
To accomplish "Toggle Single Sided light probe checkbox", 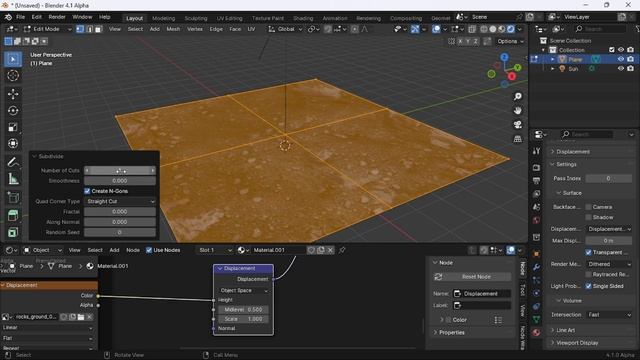I will 589,286.
